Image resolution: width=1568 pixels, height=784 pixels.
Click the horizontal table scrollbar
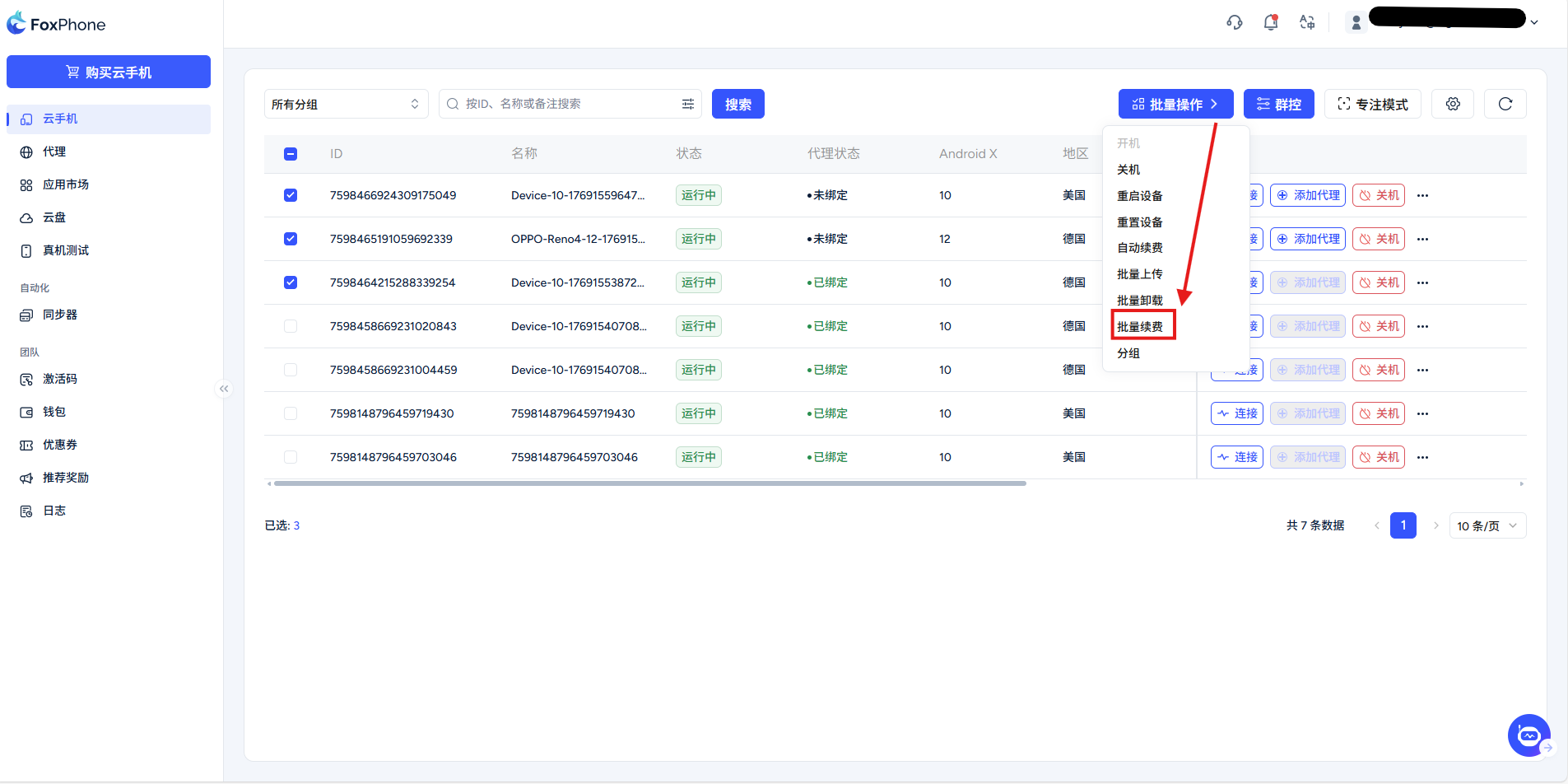point(649,483)
